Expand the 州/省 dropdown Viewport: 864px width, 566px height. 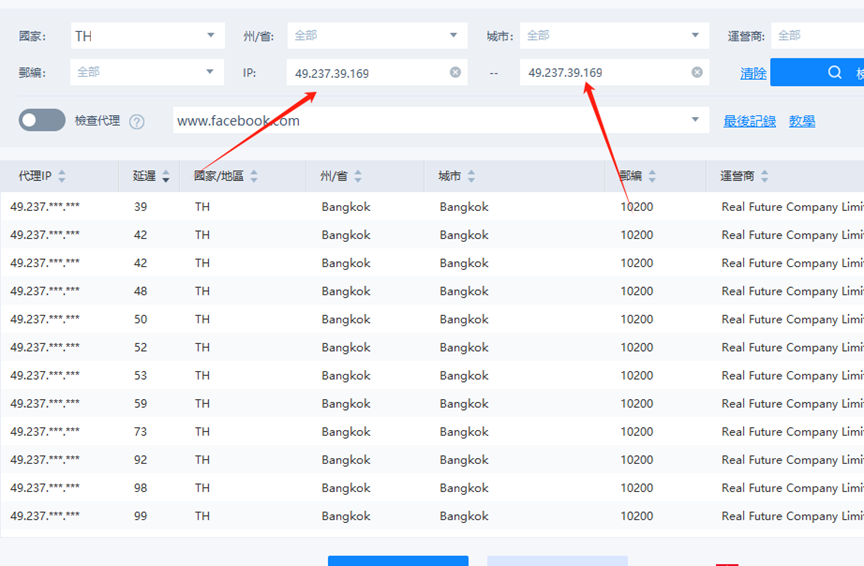click(377, 36)
